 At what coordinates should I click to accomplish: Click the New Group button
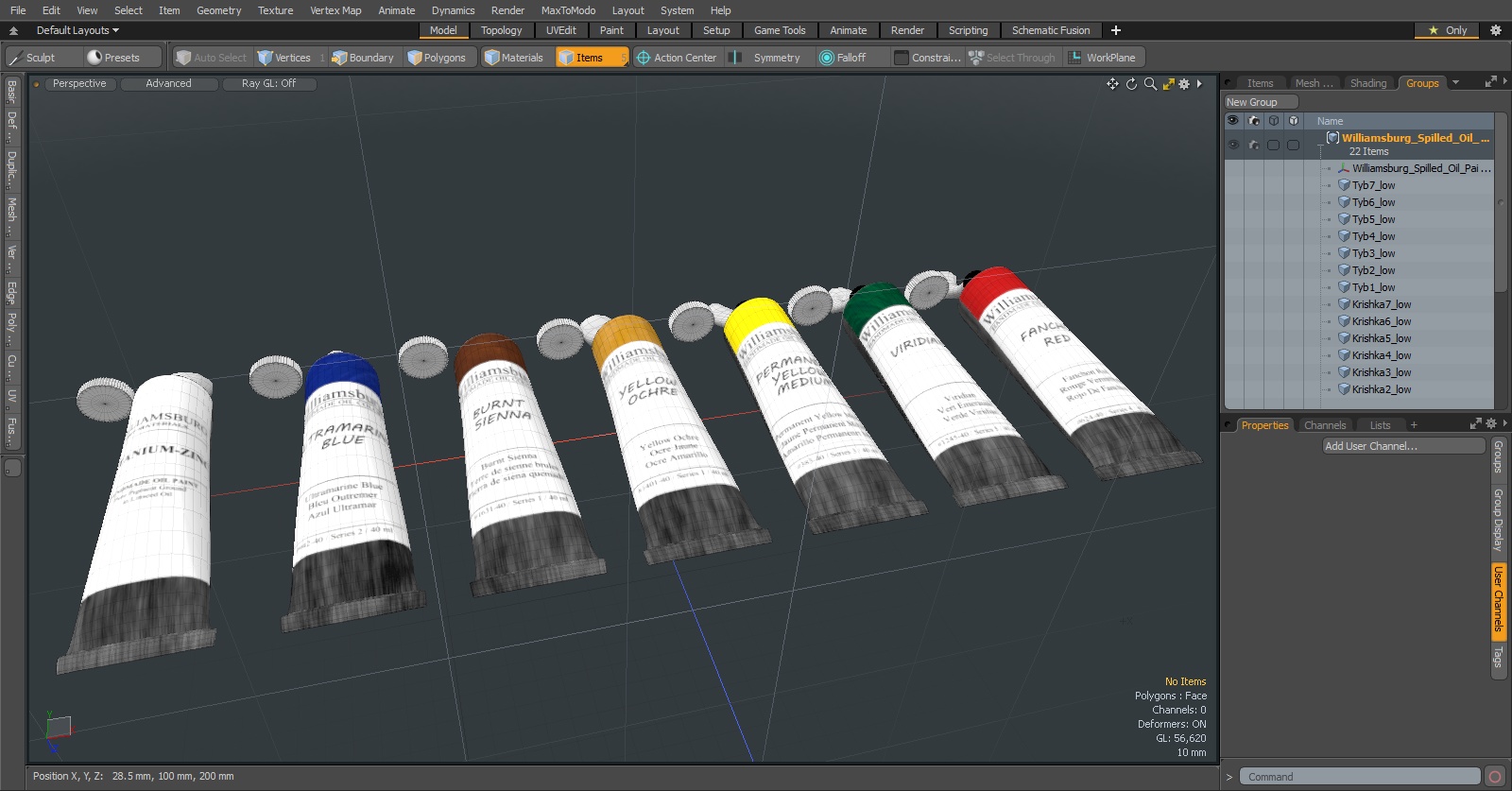click(x=1261, y=102)
